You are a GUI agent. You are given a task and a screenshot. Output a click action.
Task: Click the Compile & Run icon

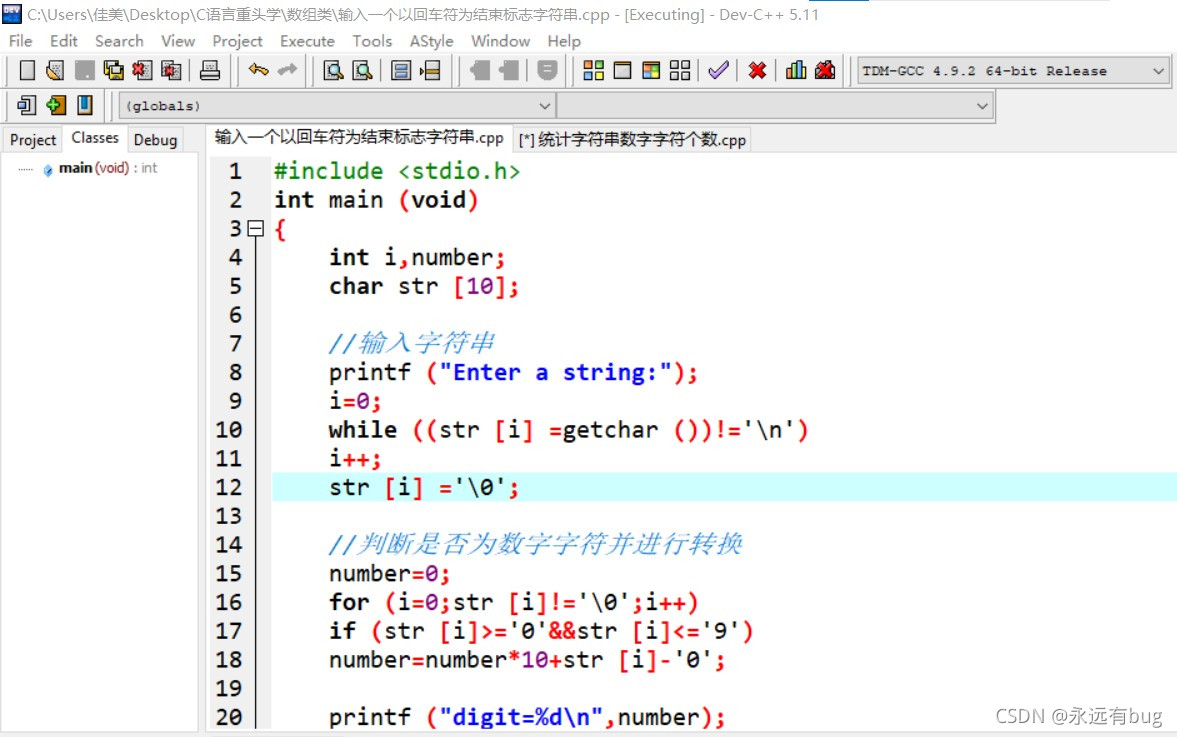[651, 71]
